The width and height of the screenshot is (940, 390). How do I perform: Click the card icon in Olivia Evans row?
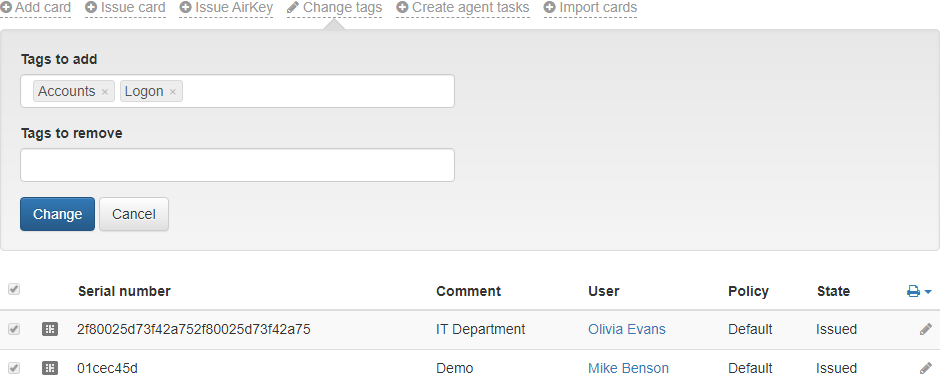click(50, 329)
